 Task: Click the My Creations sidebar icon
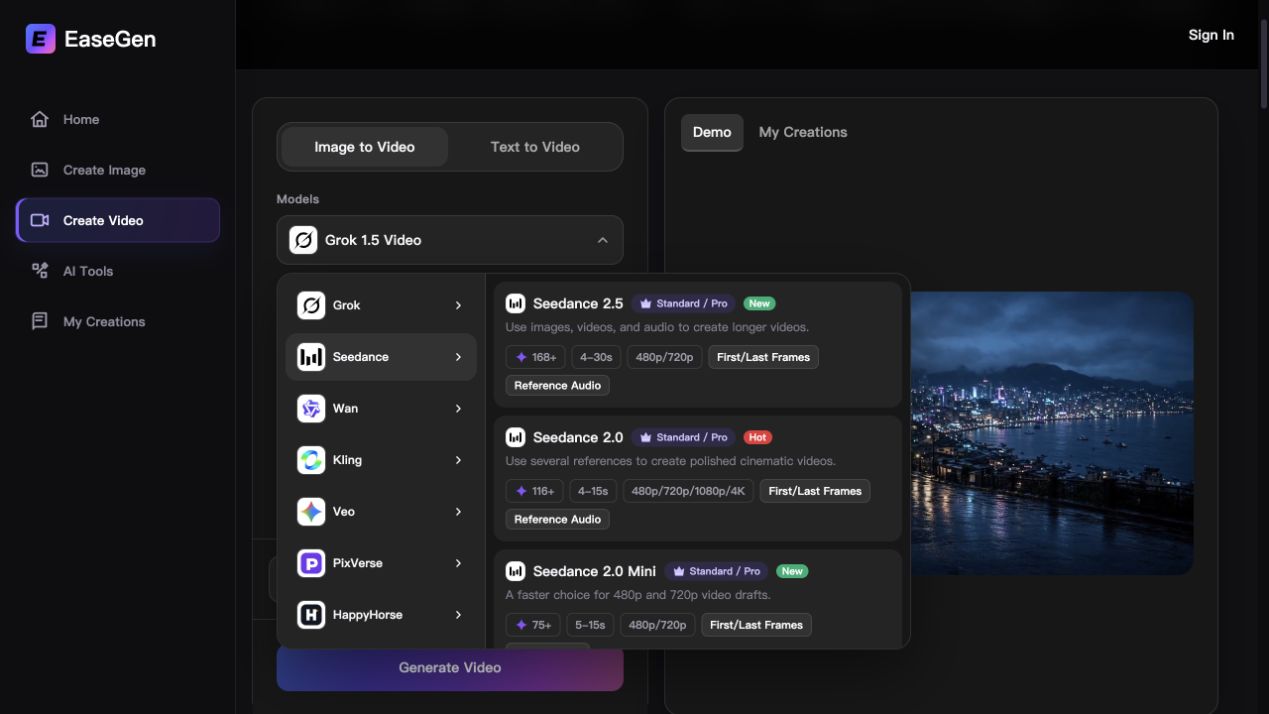pos(40,321)
